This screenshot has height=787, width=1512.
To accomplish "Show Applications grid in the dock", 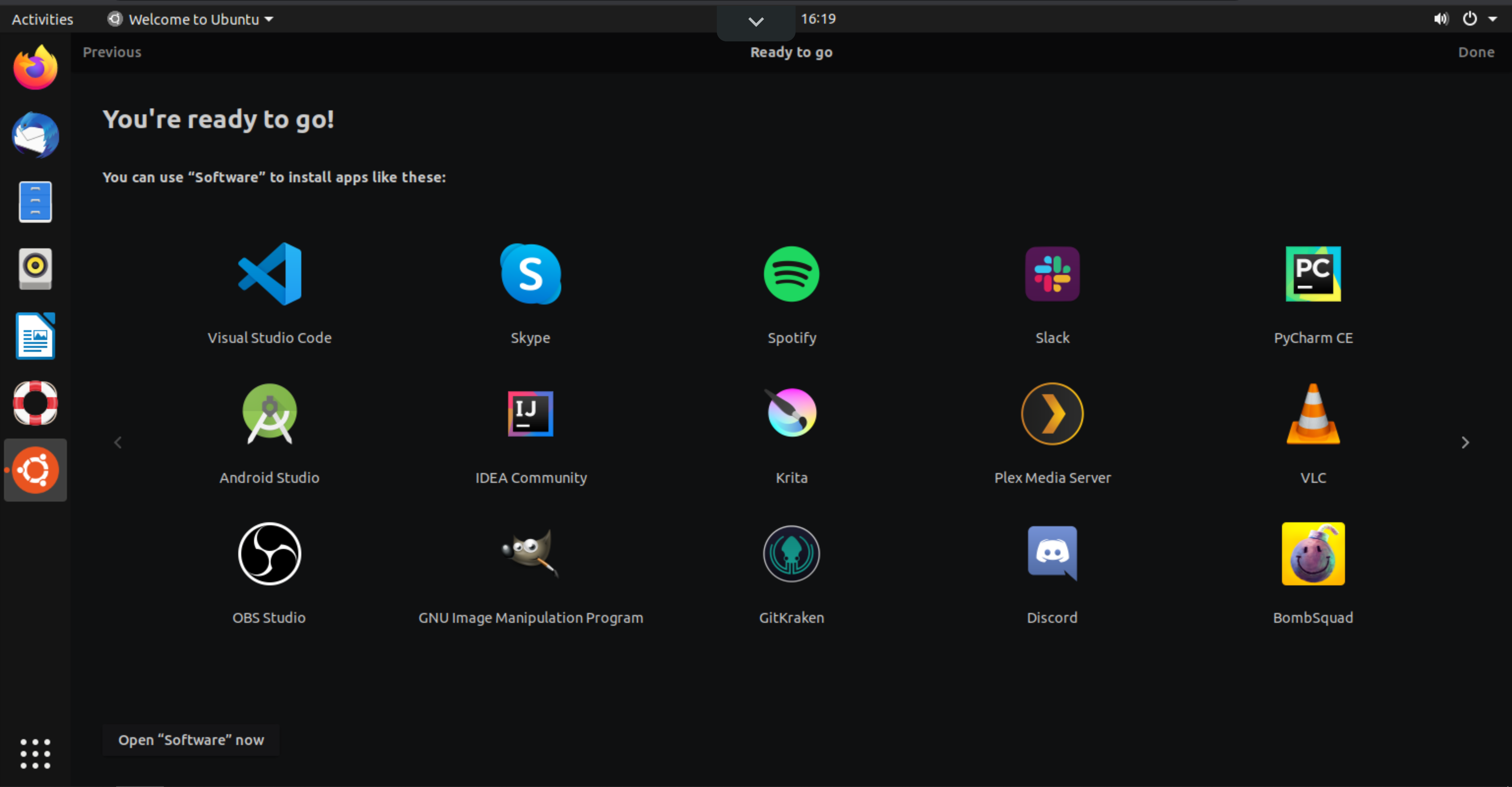I will tap(35, 754).
